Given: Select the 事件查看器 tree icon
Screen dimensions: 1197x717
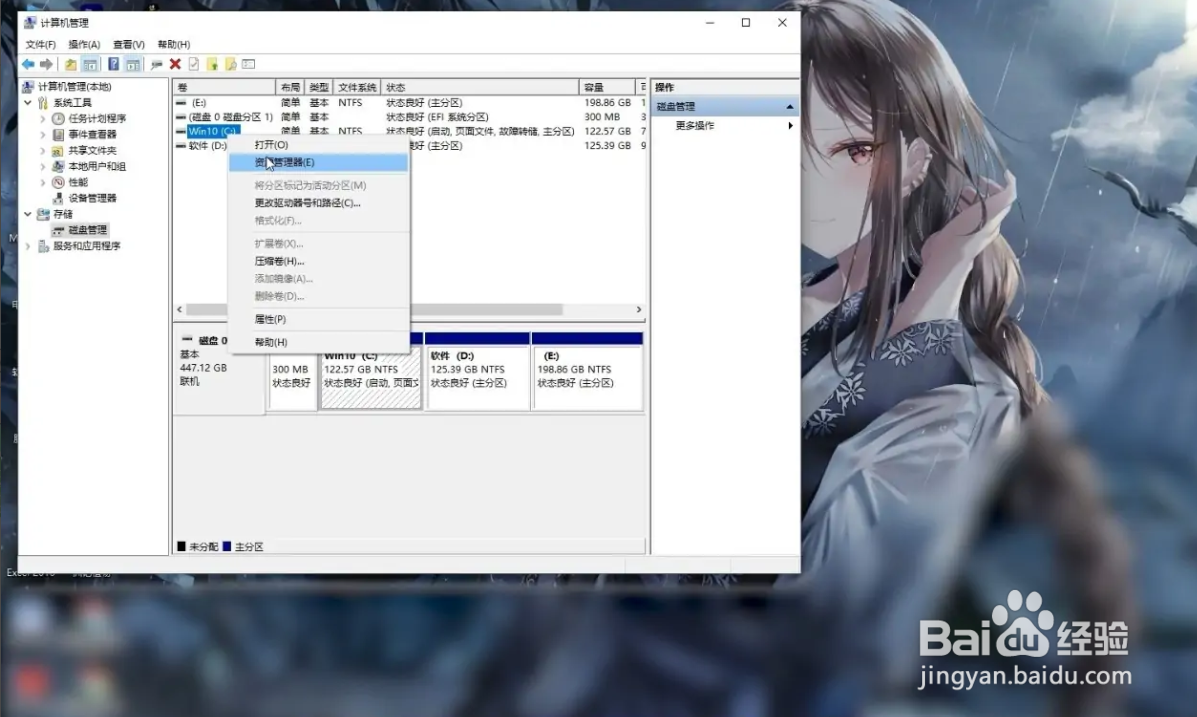Looking at the screenshot, I should (58, 134).
